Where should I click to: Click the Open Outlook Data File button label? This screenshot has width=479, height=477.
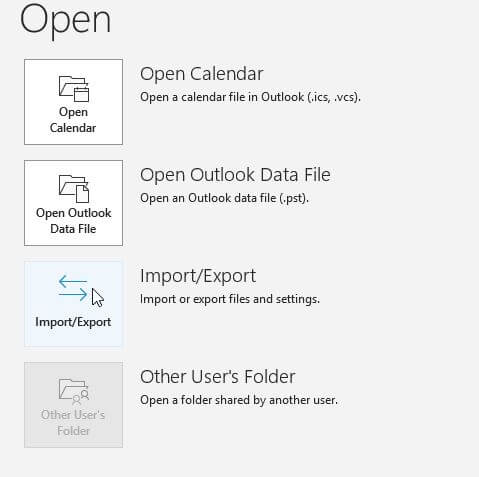[73, 221]
